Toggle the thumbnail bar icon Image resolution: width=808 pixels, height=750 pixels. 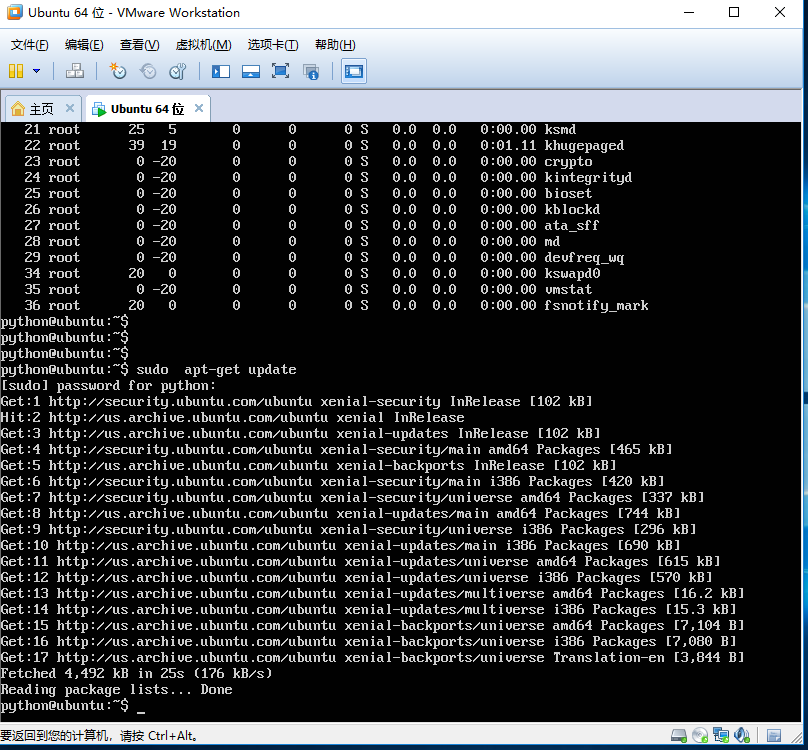pos(251,71)
